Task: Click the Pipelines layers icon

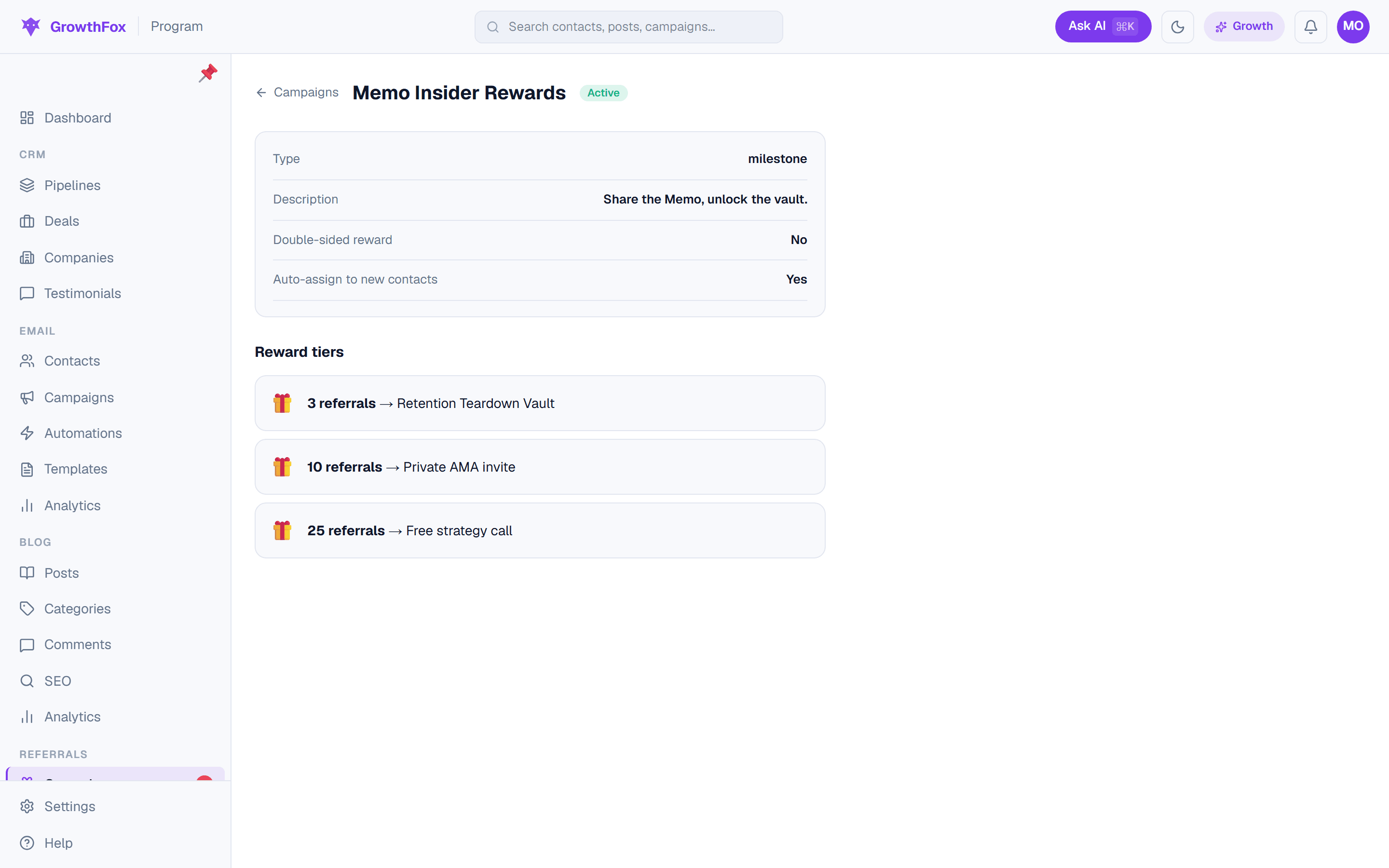Action: point(27,186)
